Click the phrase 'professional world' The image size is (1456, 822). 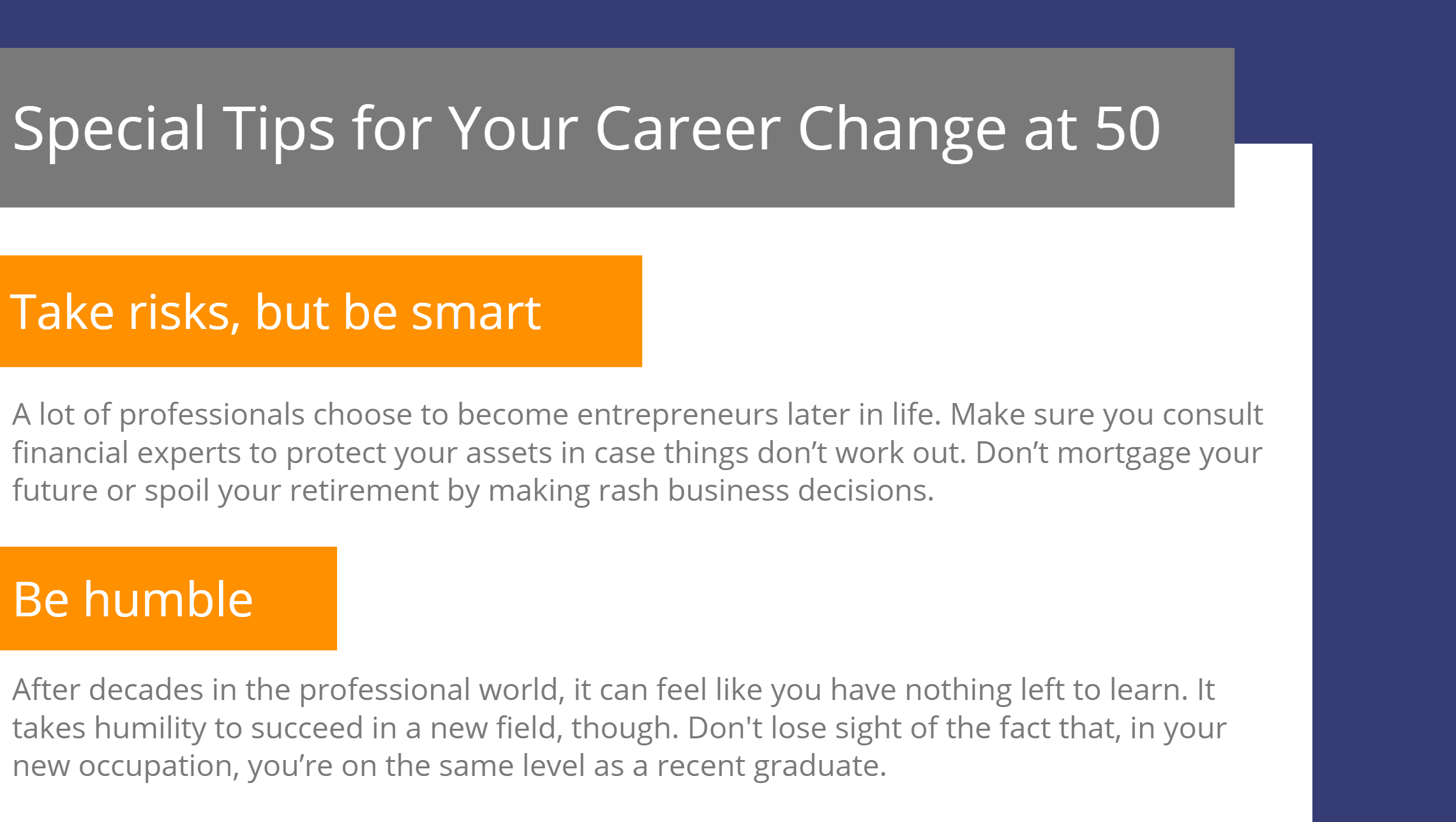[429, 690]
